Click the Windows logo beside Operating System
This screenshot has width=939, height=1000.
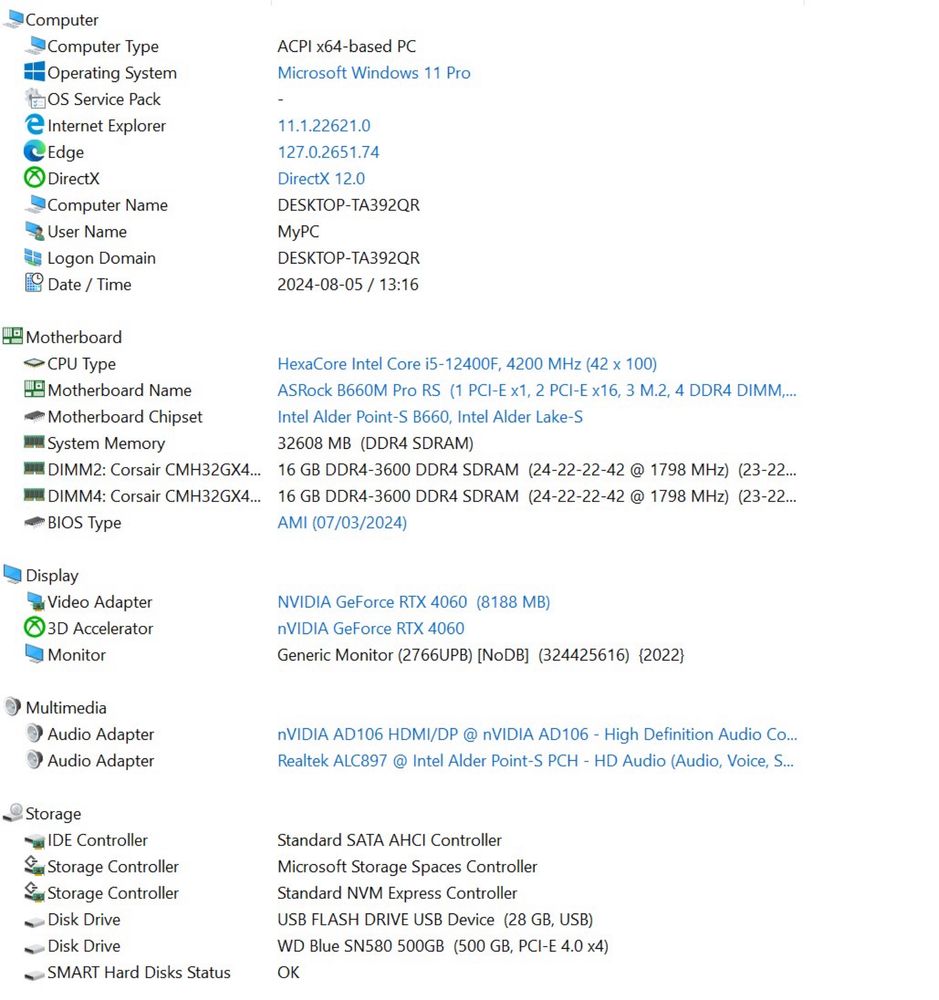[x=34, y=72]
